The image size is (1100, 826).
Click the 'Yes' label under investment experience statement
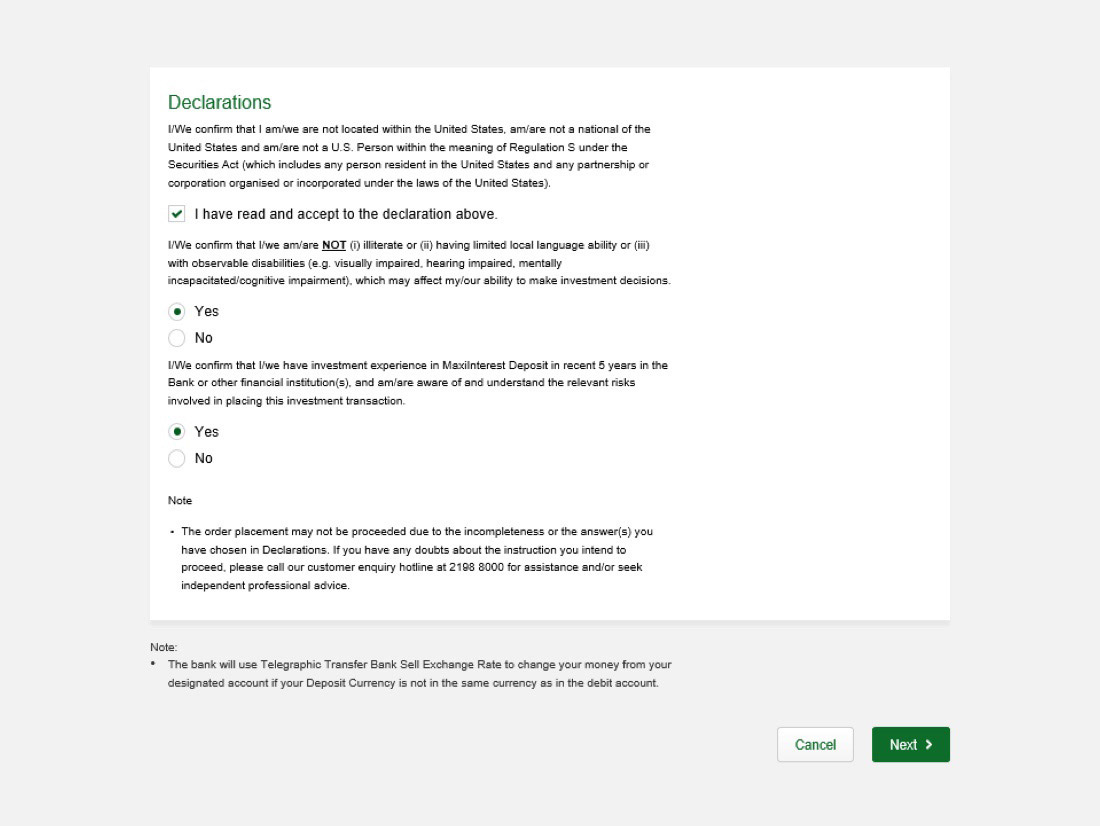pyautogui.click(x=206, y=432)
